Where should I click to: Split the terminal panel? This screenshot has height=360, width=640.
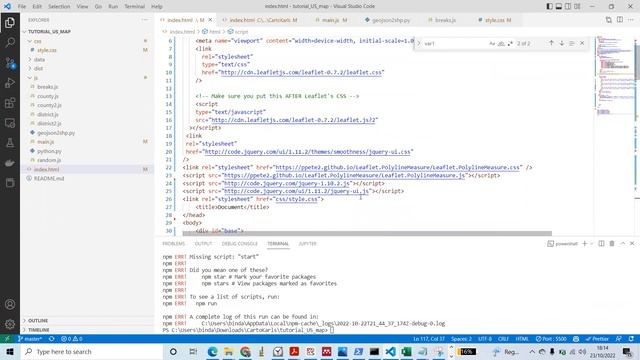point(601,244)
